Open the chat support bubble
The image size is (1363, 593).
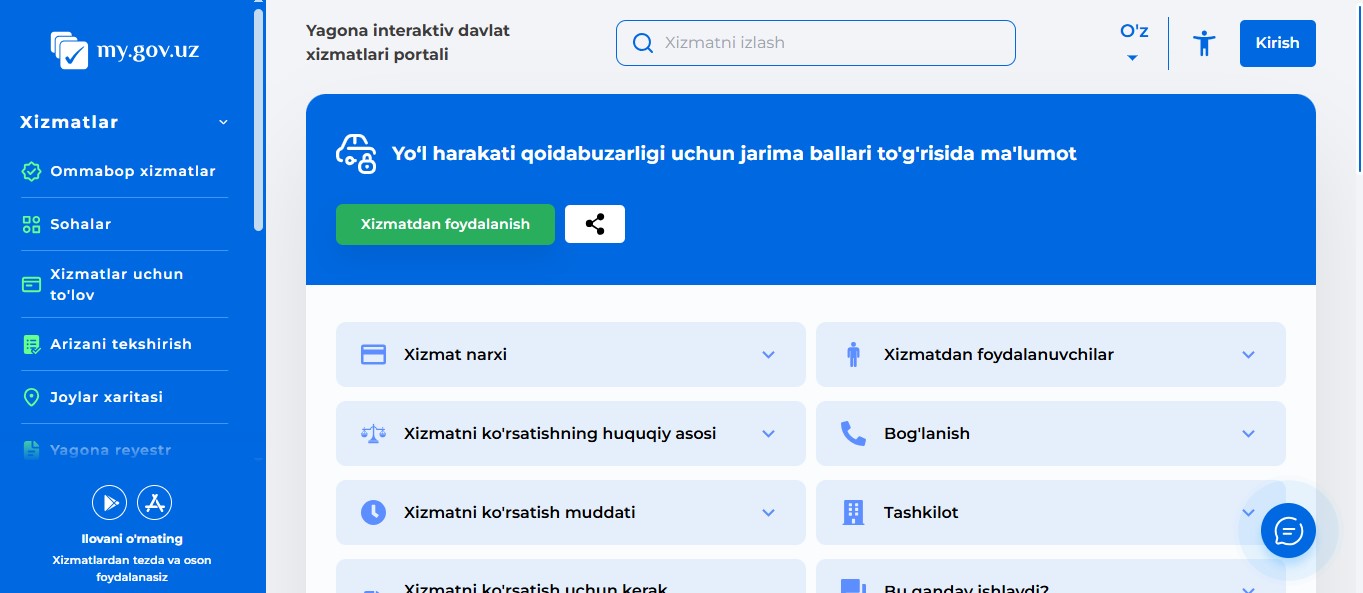click(x=1288, y=530)
